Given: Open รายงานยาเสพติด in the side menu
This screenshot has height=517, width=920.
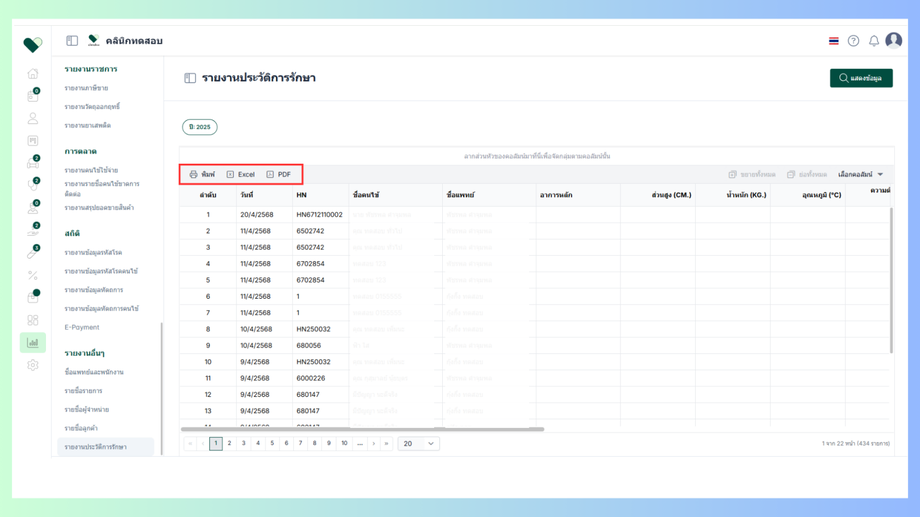Looking at the screenshot, I should (x=87, y=126).
